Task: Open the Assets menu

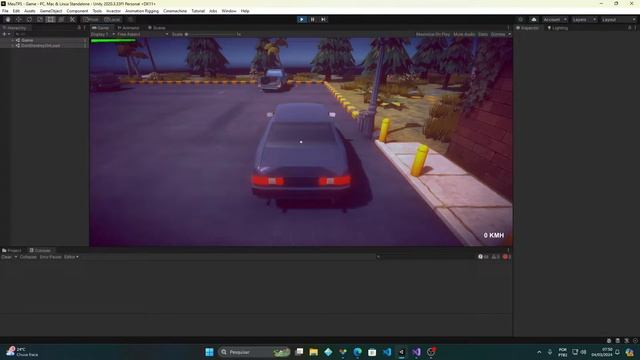Action: pyautogui.click(x=29, y=11)
